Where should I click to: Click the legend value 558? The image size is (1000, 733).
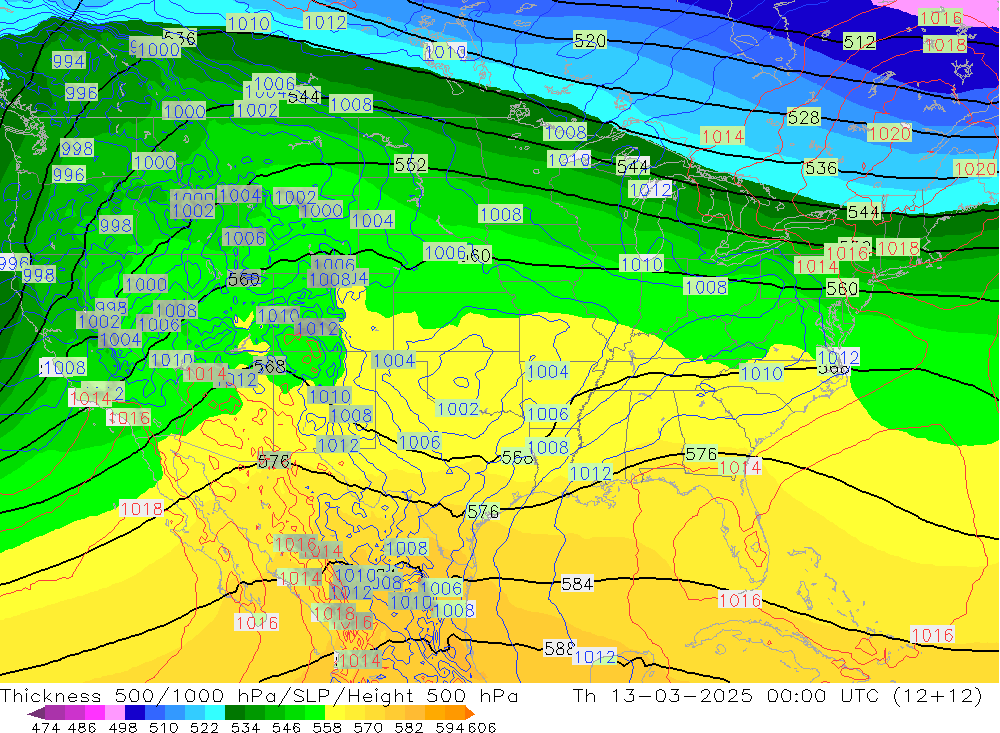[x=327, y=727]
